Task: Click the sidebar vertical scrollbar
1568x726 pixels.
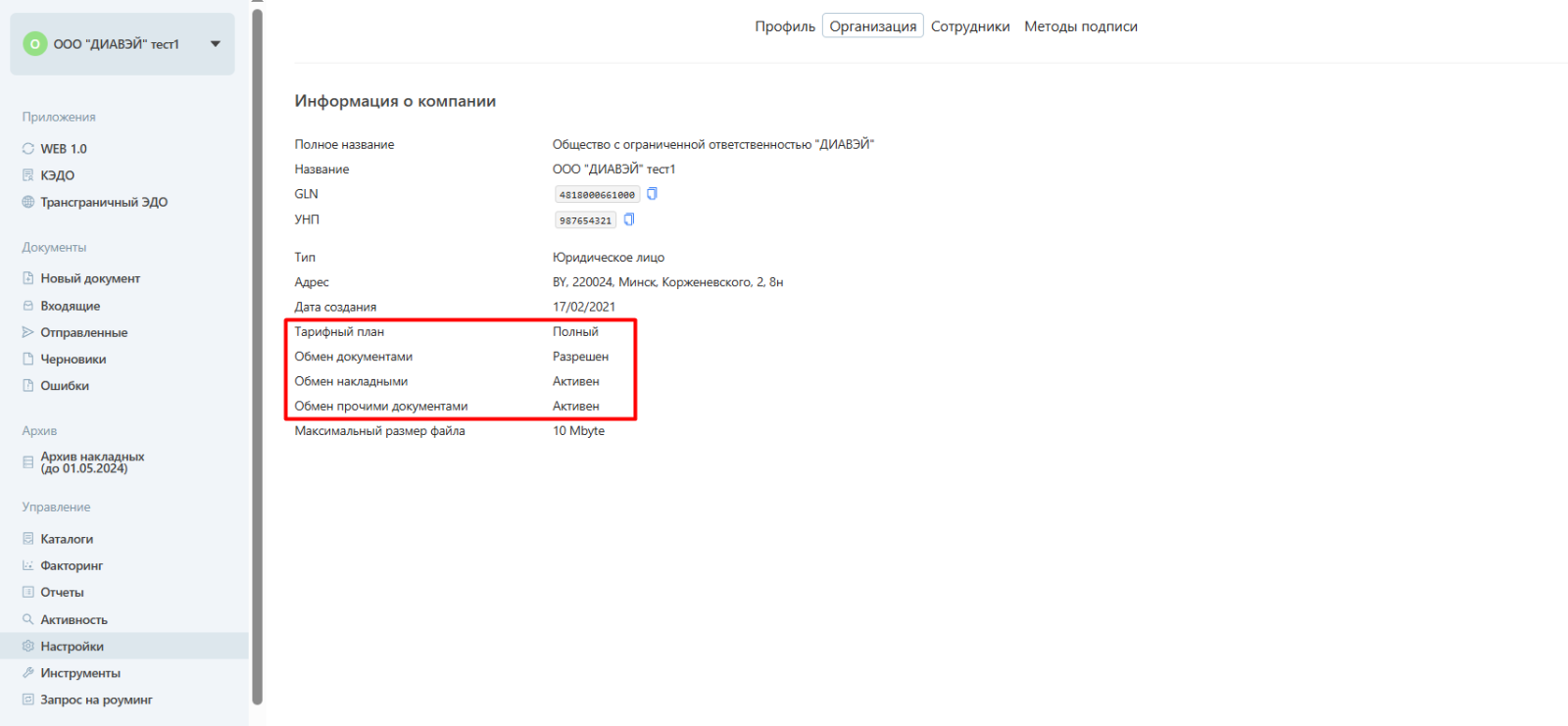Action: (257, 353)
